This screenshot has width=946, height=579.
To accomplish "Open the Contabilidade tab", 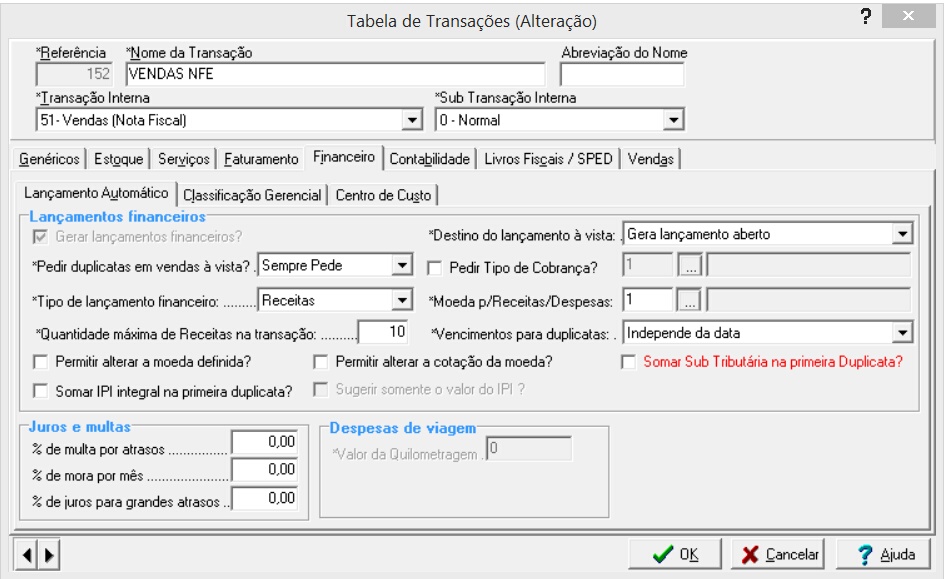I will [430, 159].
